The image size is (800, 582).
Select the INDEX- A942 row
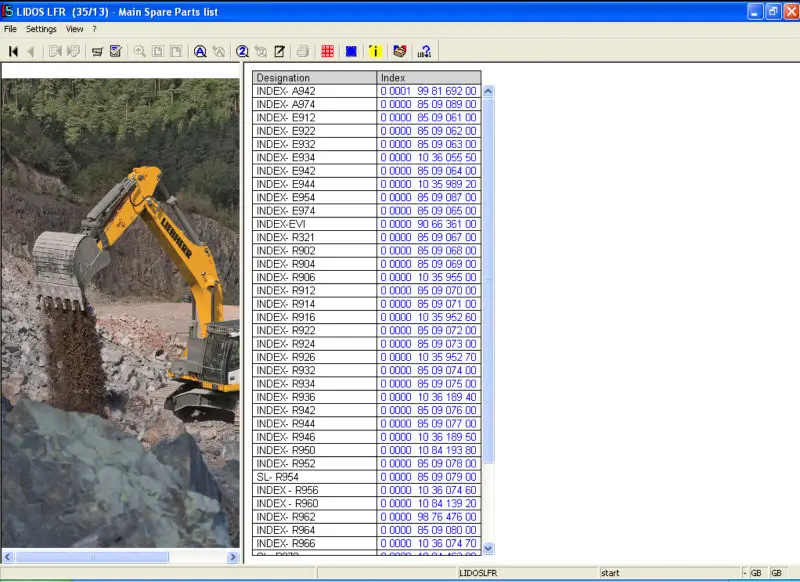tap(366, 91)
